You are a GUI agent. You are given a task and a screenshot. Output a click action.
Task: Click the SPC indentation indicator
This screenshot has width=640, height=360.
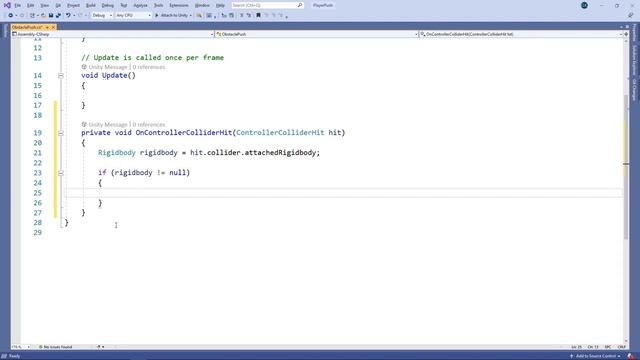(x=608, y=347)
